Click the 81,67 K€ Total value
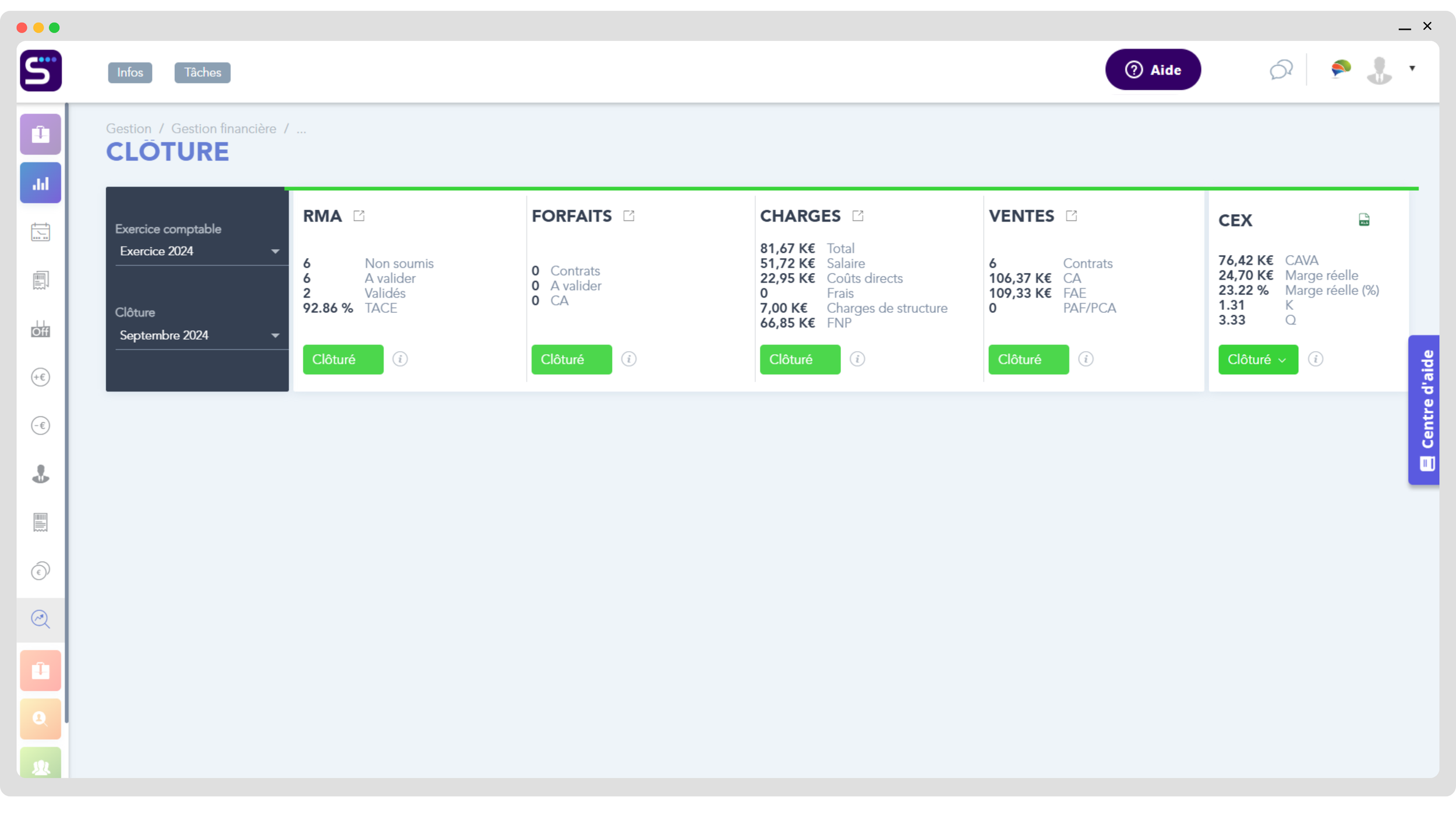Image resolution: width=1456 pixels, height=819 pixels. coord(787,249)
